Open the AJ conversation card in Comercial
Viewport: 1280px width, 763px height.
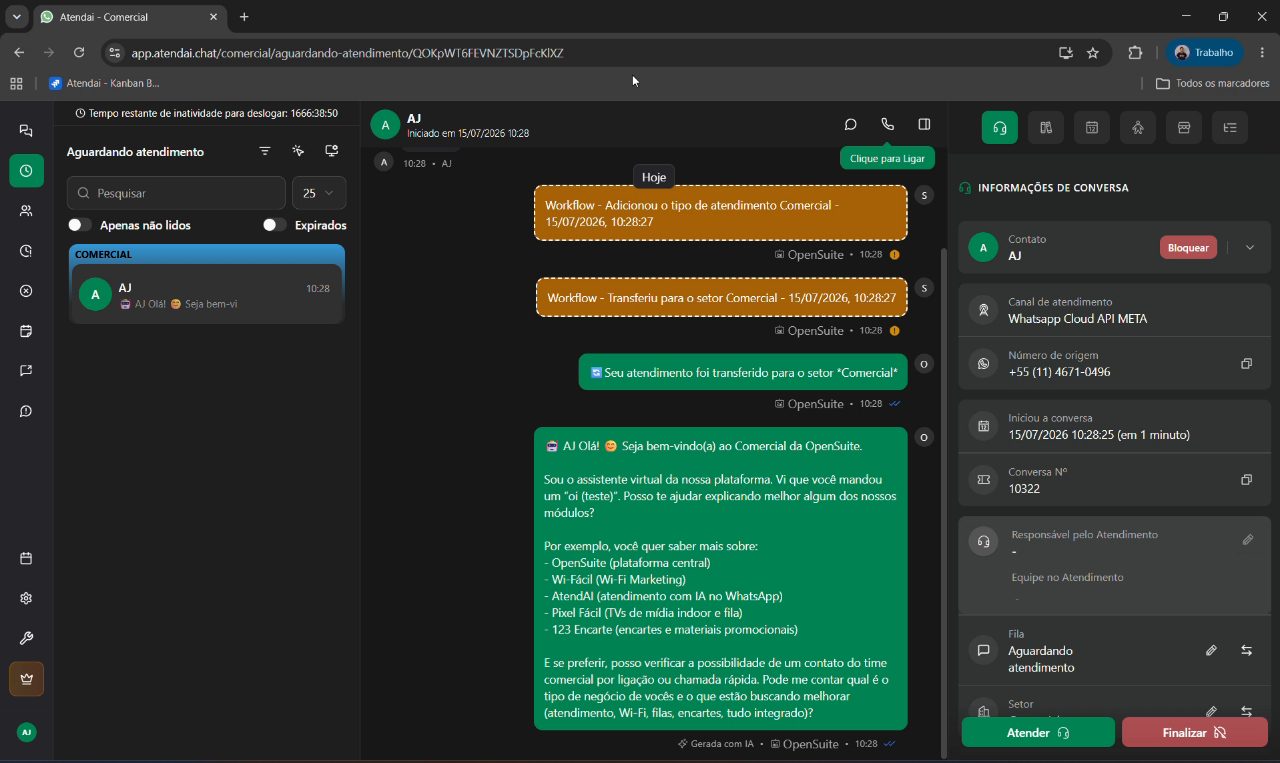point(207,295)
